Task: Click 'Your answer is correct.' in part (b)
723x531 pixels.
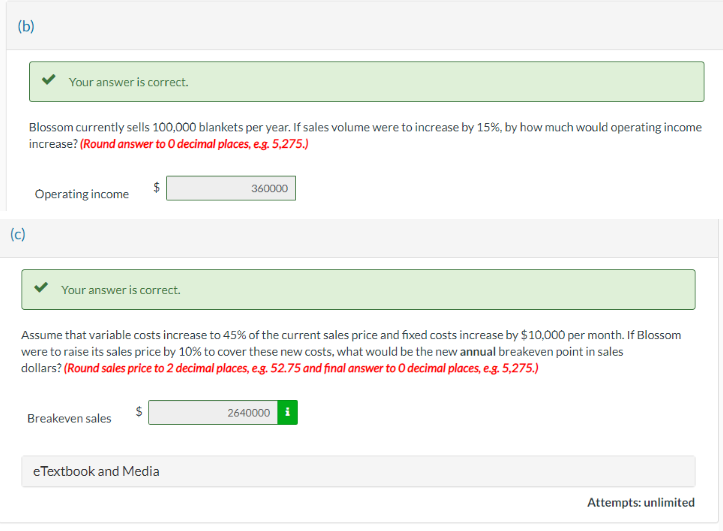Action: [x=128, y=82]
